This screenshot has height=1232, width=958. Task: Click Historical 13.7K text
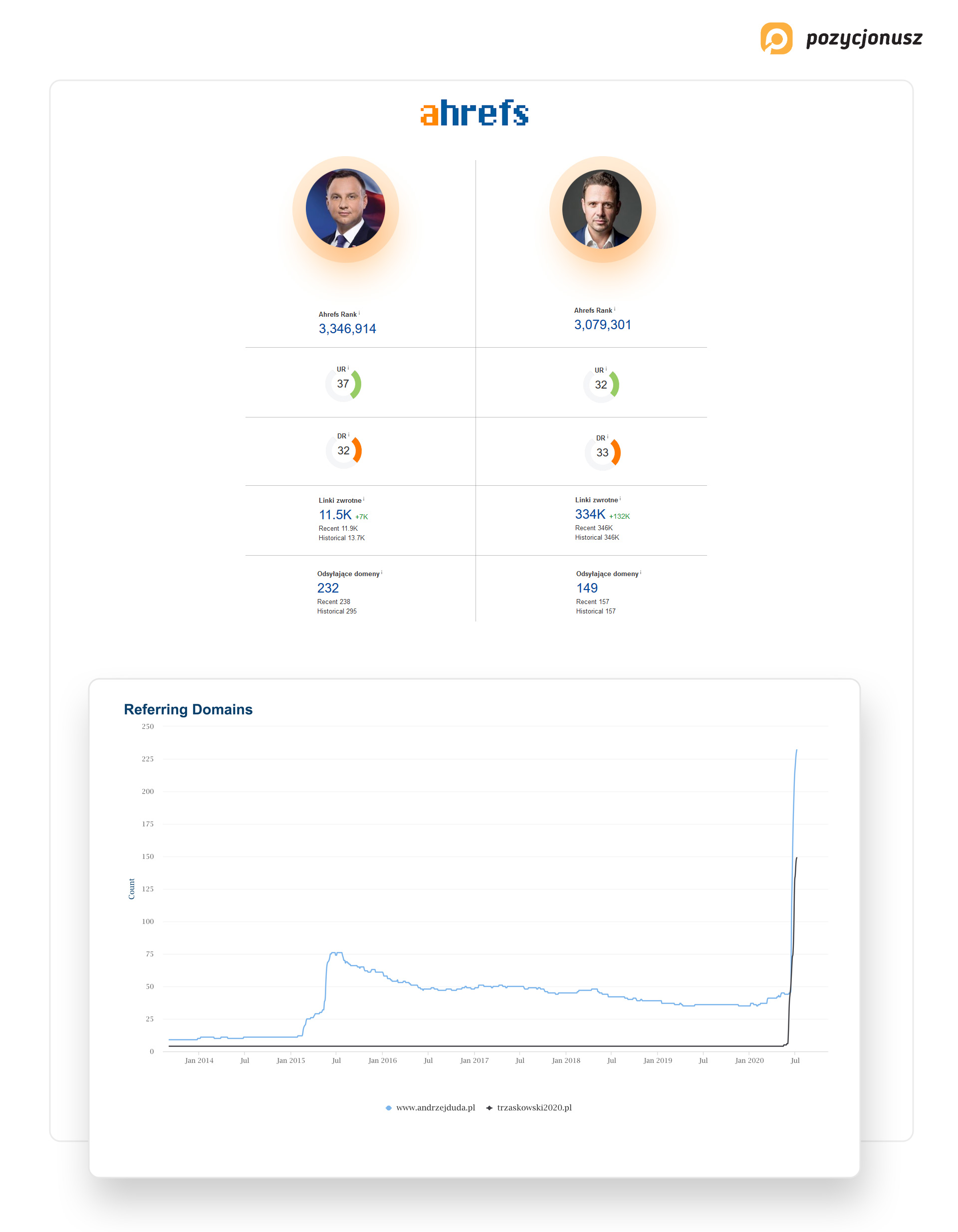341,538
